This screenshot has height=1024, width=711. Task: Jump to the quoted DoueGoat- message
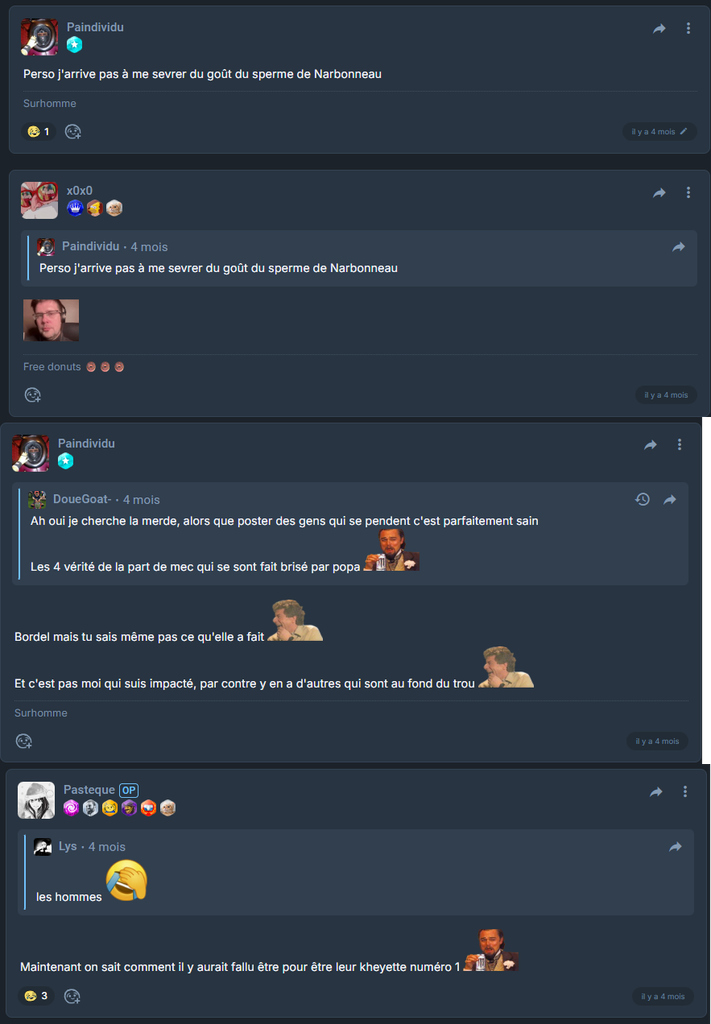coord(670,500)
